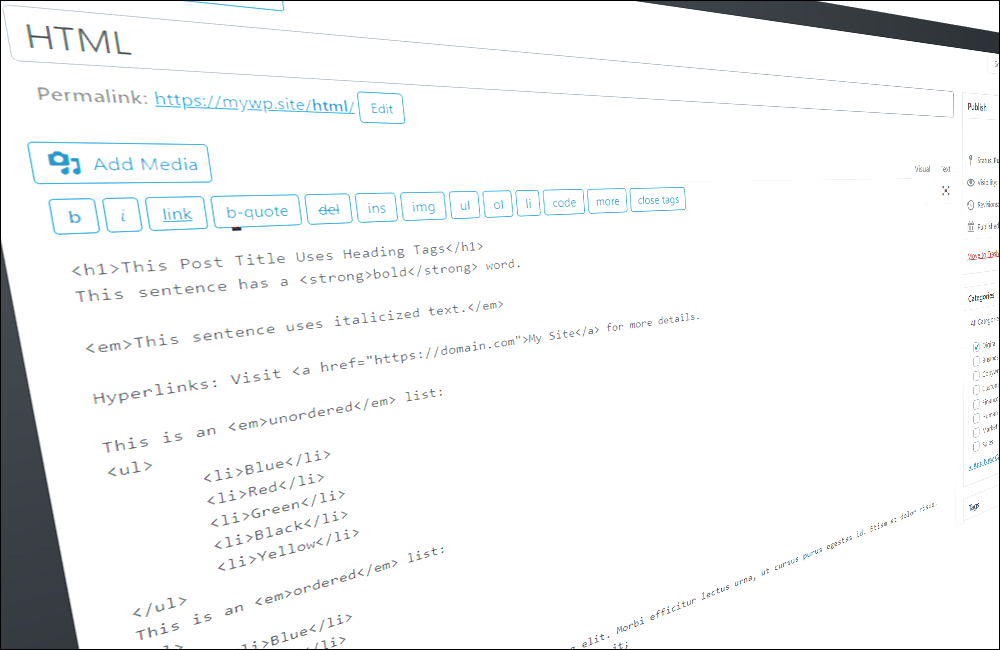Click the Add Media button

tap(120, 163)
